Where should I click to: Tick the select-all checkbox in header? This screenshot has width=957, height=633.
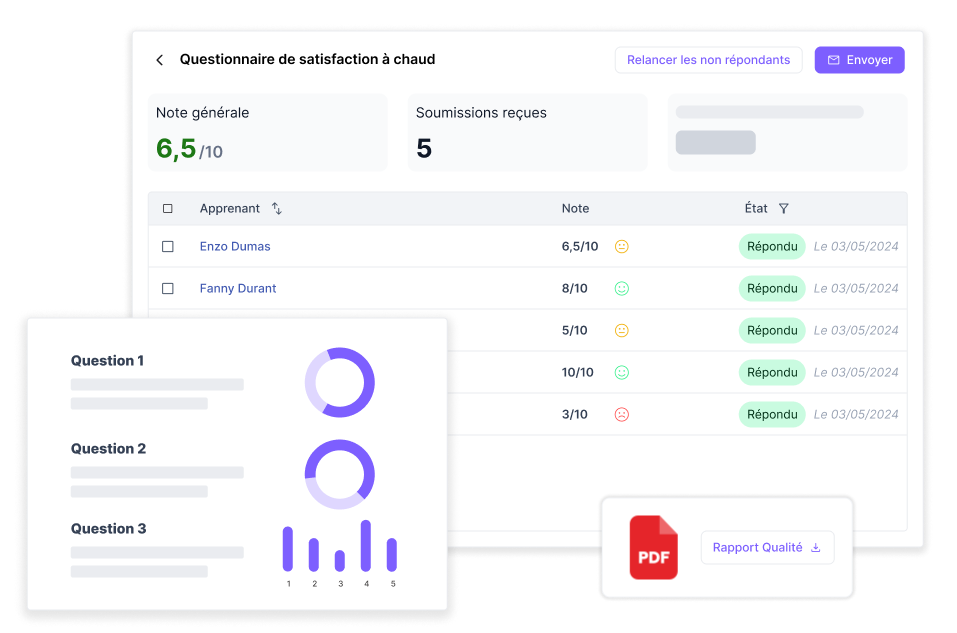click(168, 209)
